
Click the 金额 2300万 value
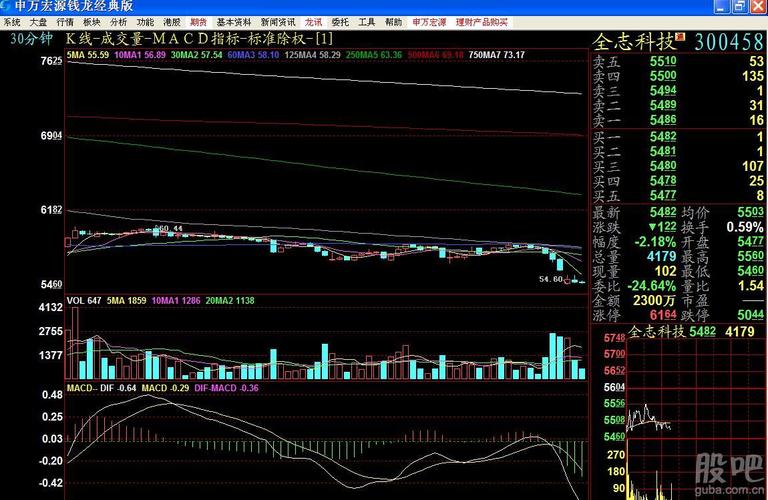[654, 300]
